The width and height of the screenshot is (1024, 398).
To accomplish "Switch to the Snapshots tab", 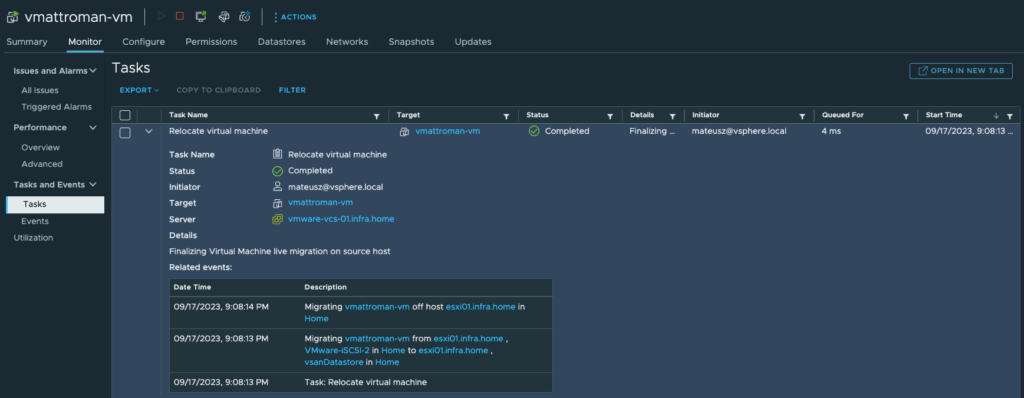I will pos(411,42).
